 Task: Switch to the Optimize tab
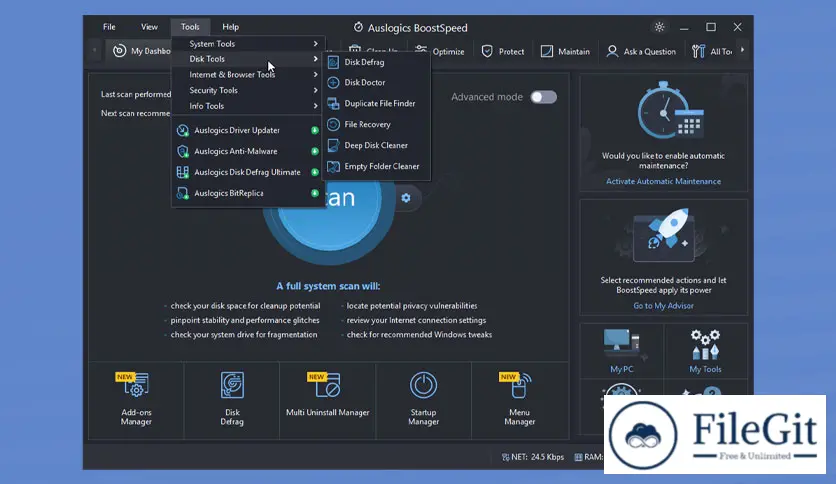440,51
